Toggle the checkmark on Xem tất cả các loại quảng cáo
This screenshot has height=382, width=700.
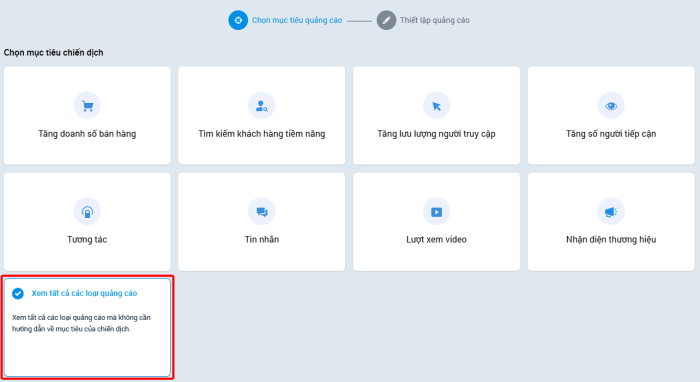coord(18,293)
